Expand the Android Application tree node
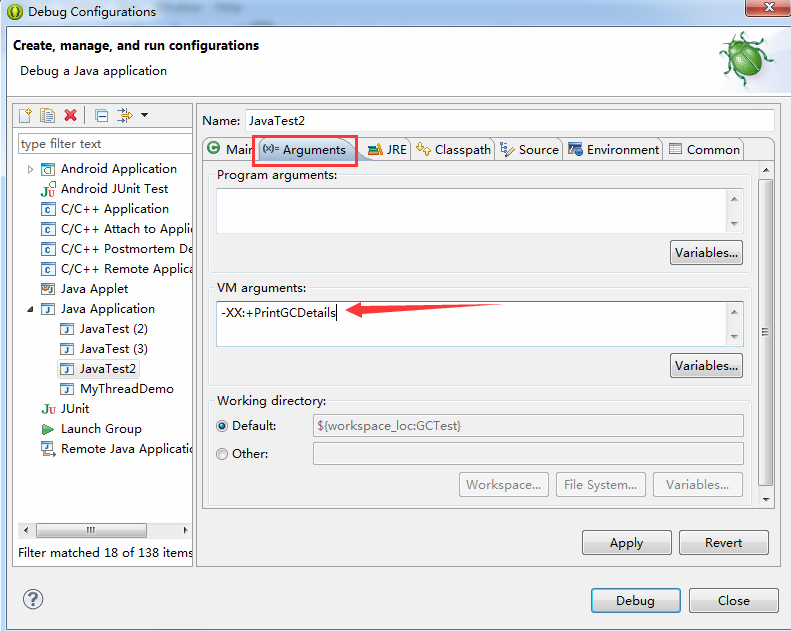This screenshot has height=631, width=791. 31,169
